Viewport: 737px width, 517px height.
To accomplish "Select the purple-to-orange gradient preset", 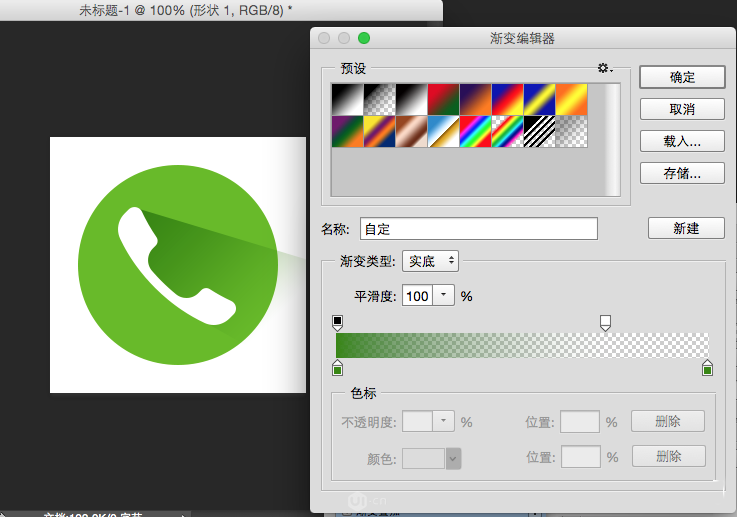I will pyautogui.click(x=475, y=100).
